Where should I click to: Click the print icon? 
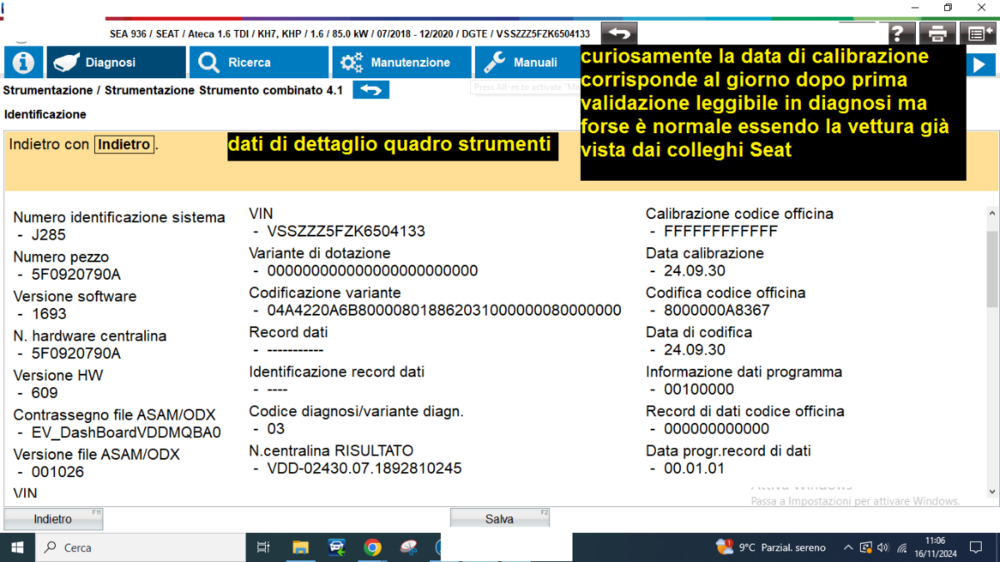pos(938,34)
